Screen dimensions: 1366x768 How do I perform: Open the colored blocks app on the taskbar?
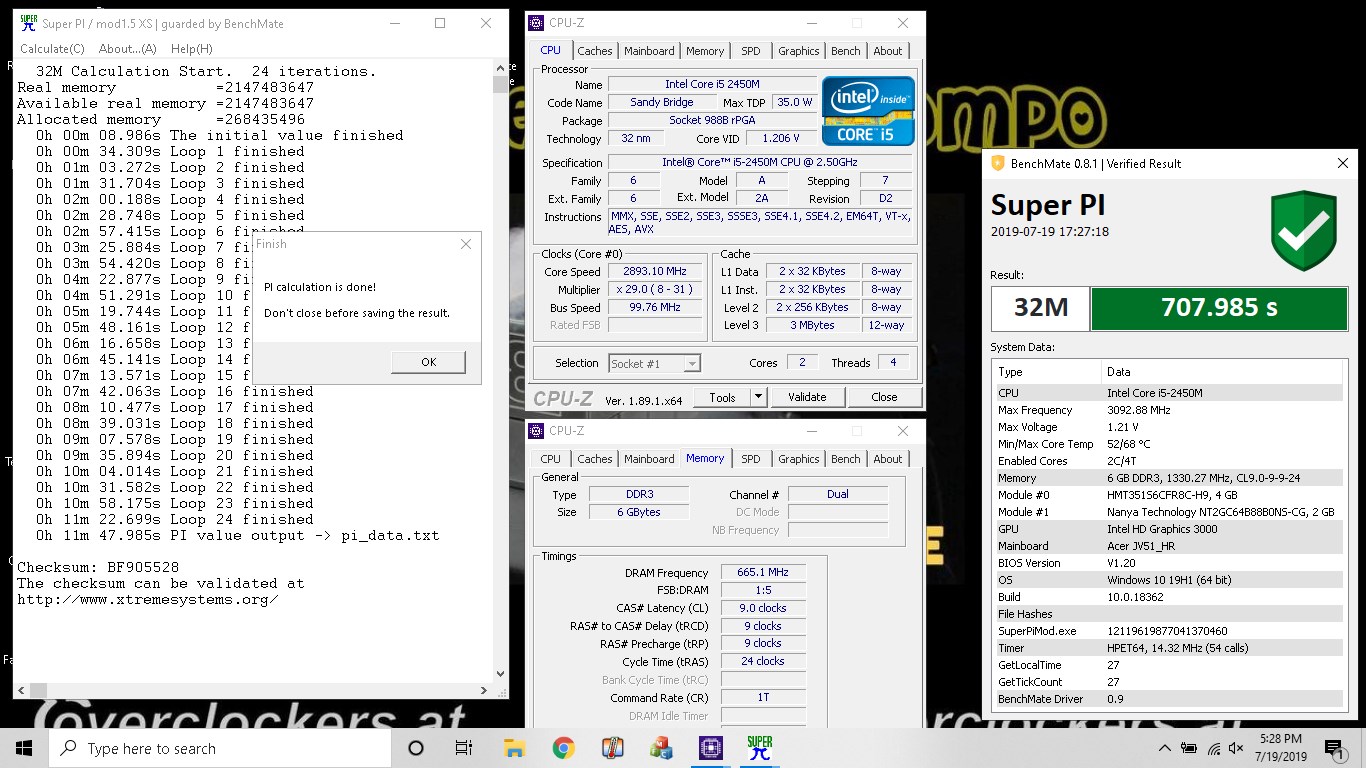point(661,748)
